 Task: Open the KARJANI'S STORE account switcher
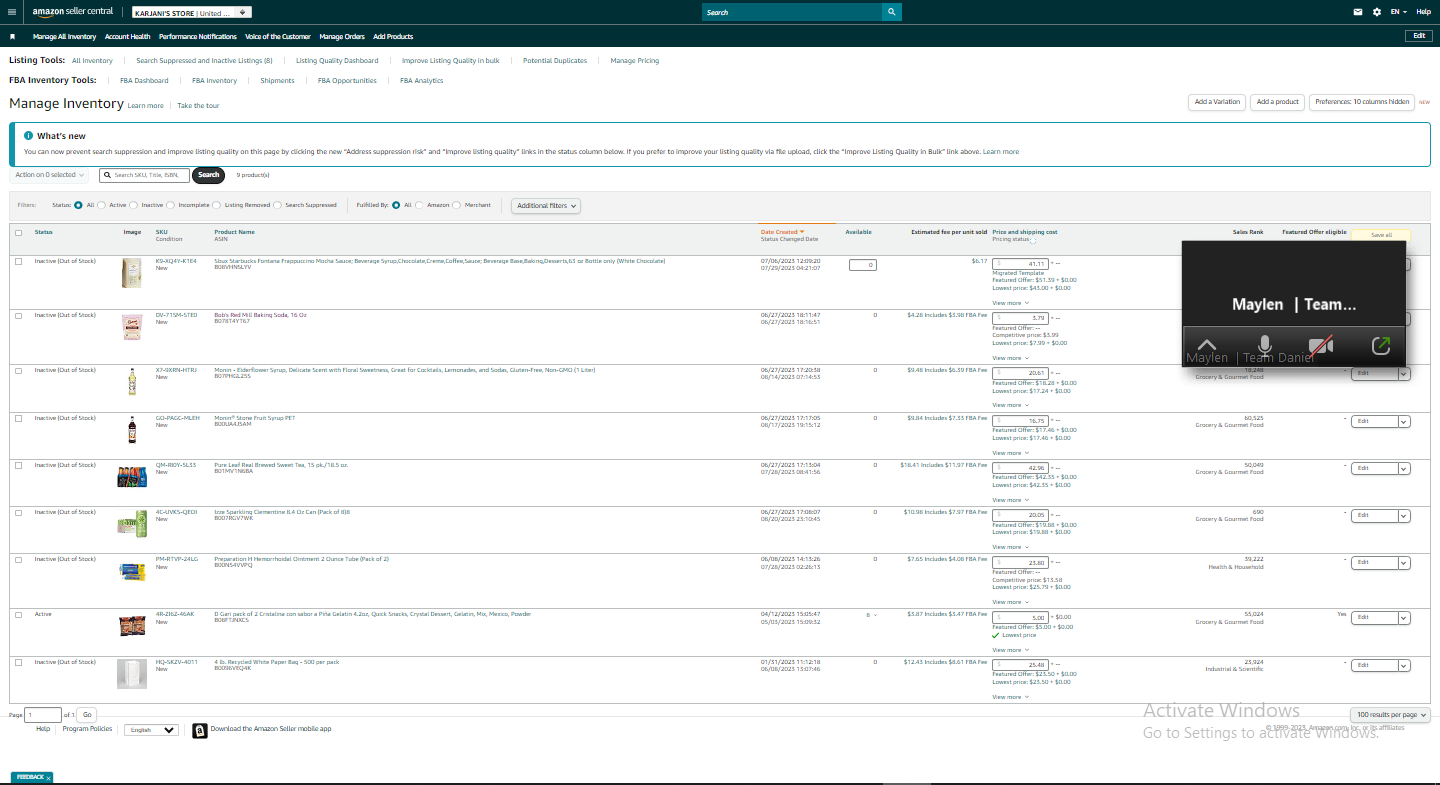(x=192, y=13)
